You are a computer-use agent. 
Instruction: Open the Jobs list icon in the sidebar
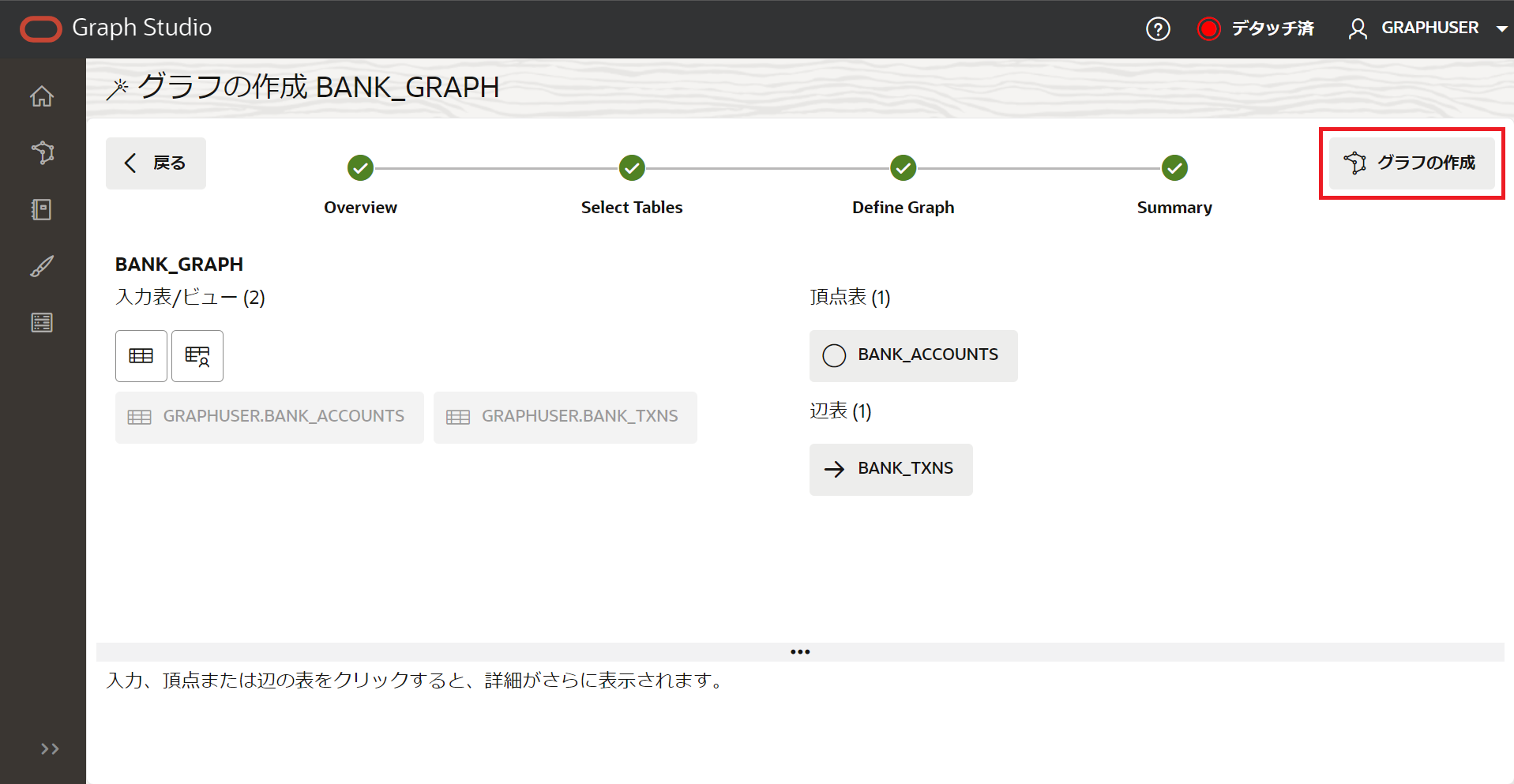tap(42, 322)
